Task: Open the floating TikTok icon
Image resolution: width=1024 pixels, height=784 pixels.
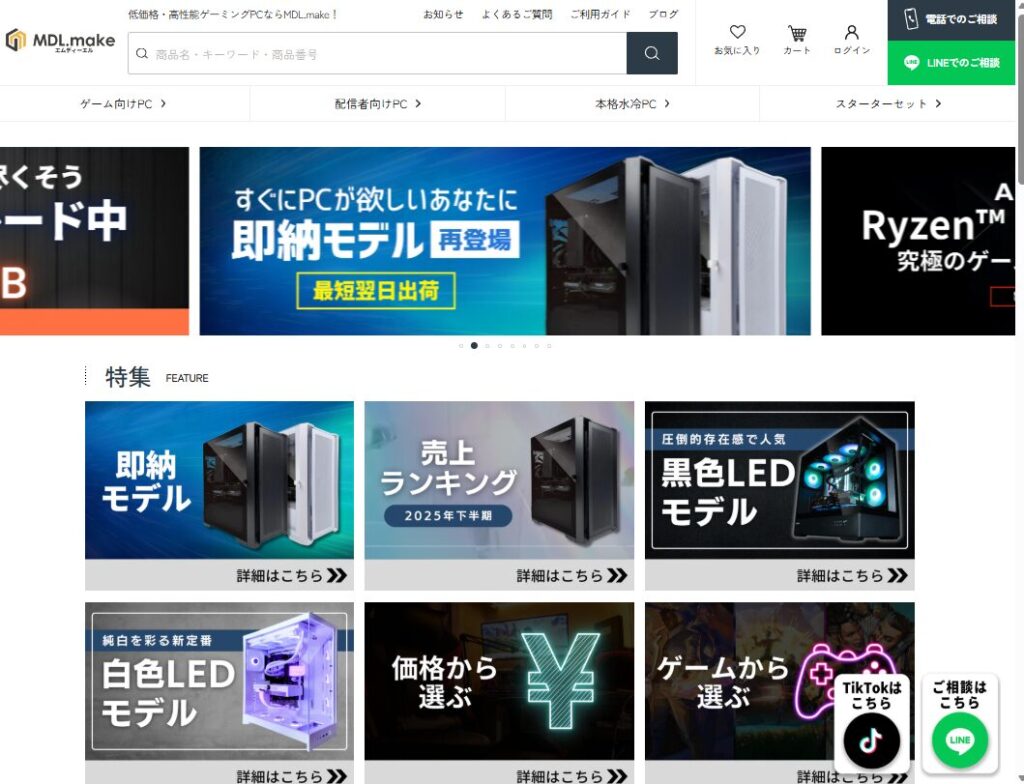Action: point(871,741)
